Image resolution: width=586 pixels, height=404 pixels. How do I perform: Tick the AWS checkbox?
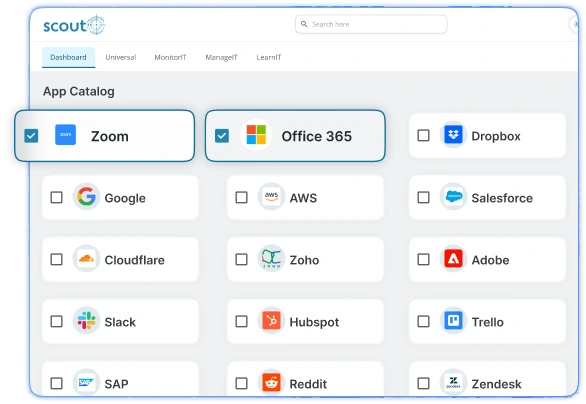[241, 197]
